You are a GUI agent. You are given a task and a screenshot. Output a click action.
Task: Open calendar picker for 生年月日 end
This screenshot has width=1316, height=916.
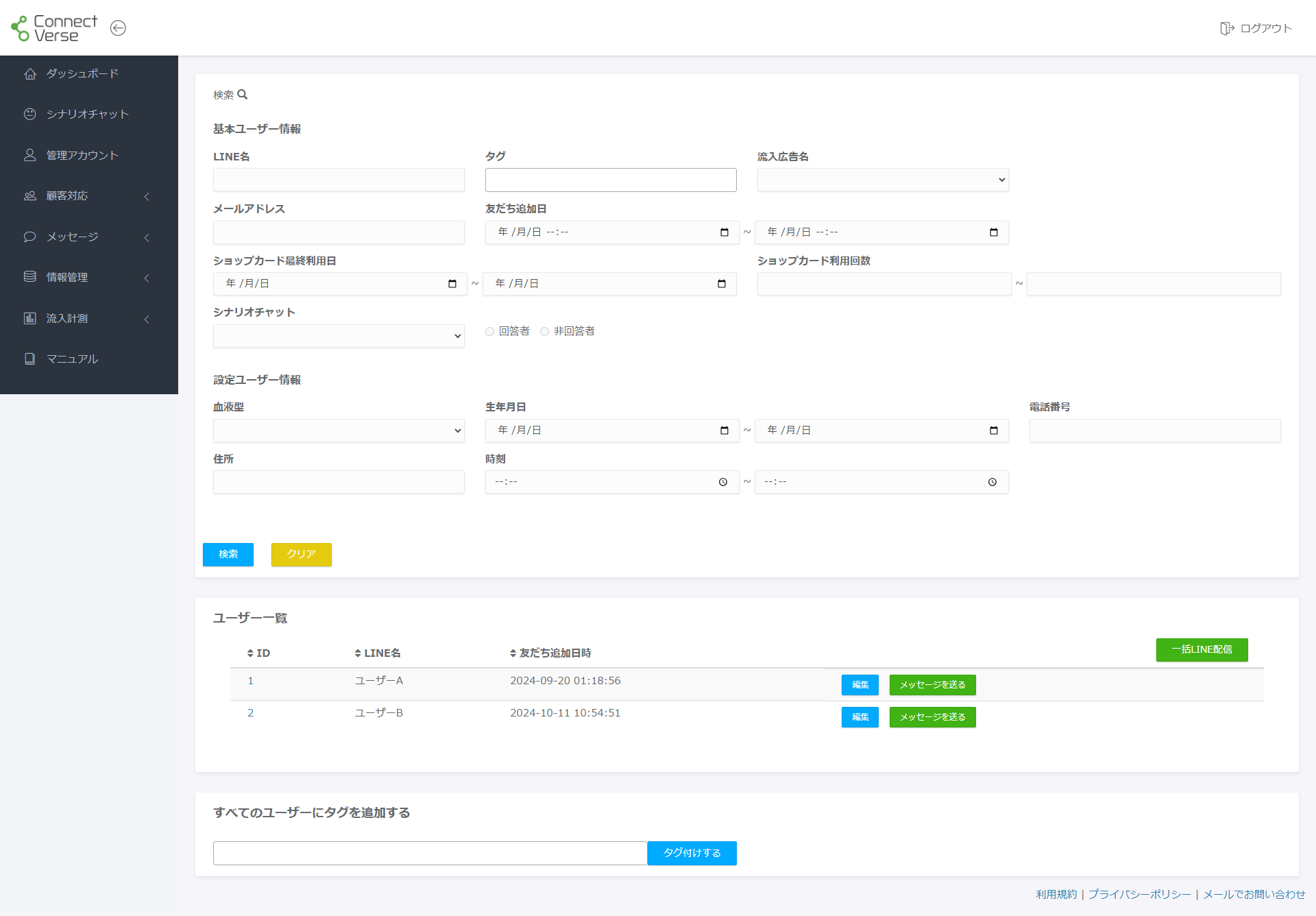(x=994, y=431)
